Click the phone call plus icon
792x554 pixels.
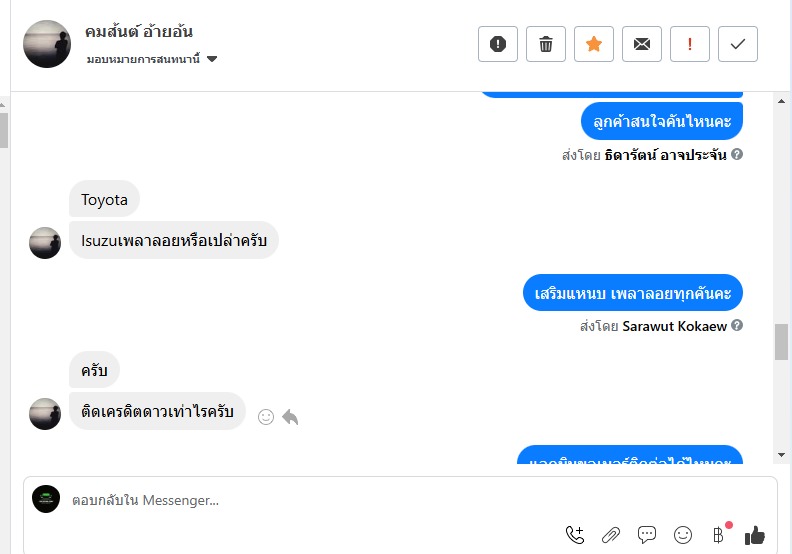[x=575, y=535]
